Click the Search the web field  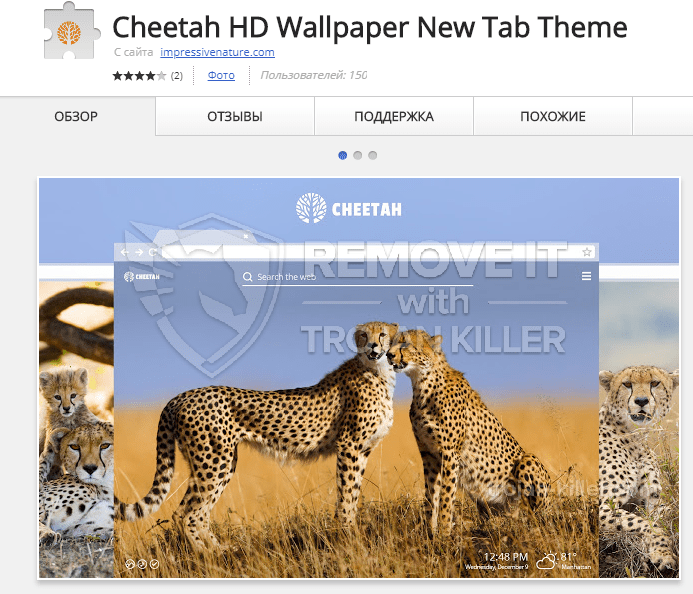(x=358, y=277)
